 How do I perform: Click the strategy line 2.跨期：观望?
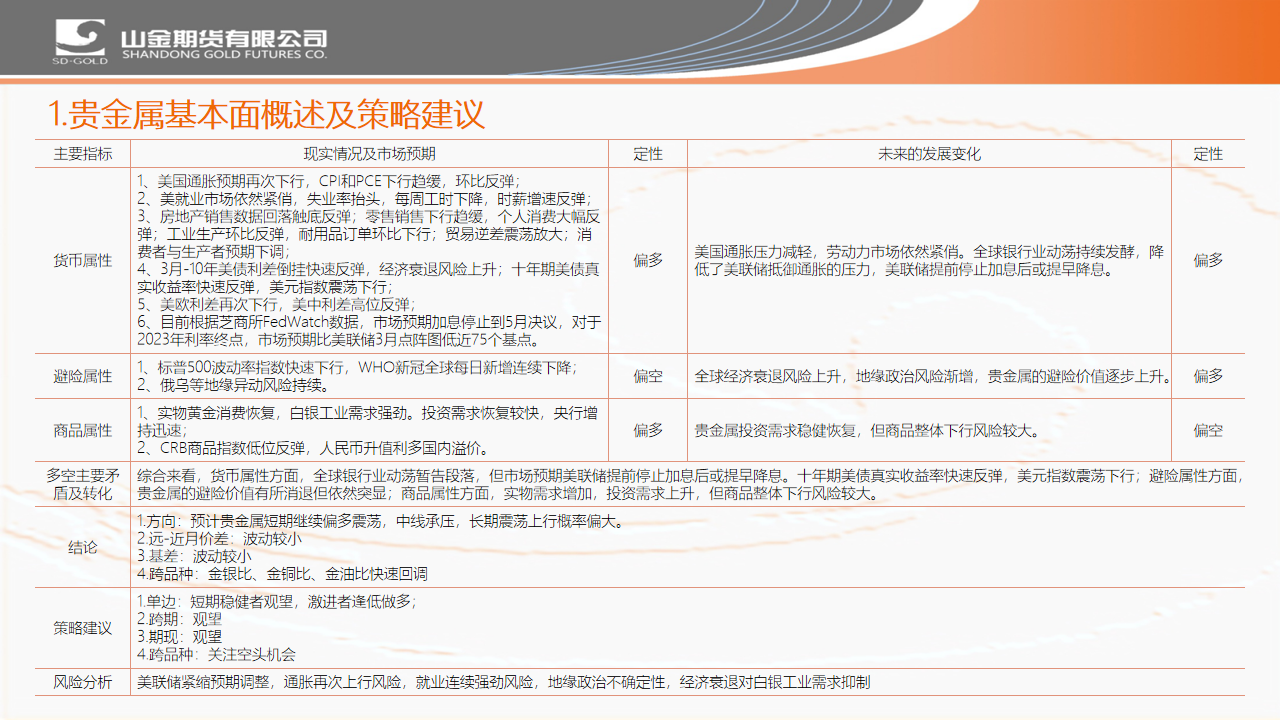click(179, 619)
